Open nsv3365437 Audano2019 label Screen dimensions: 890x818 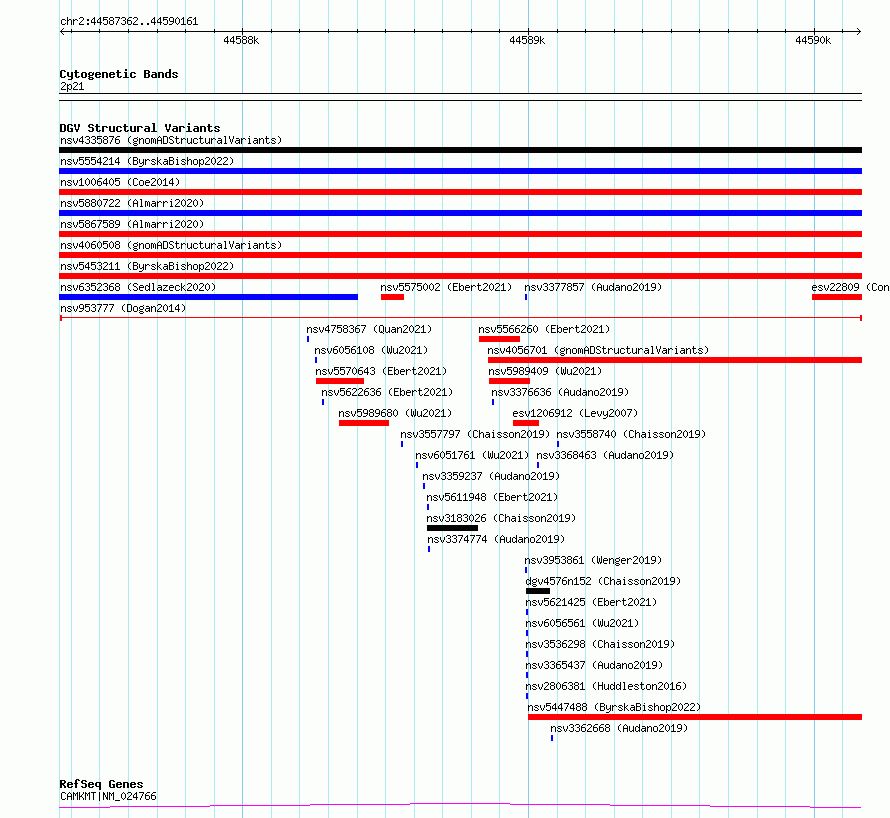coord(594,665)
